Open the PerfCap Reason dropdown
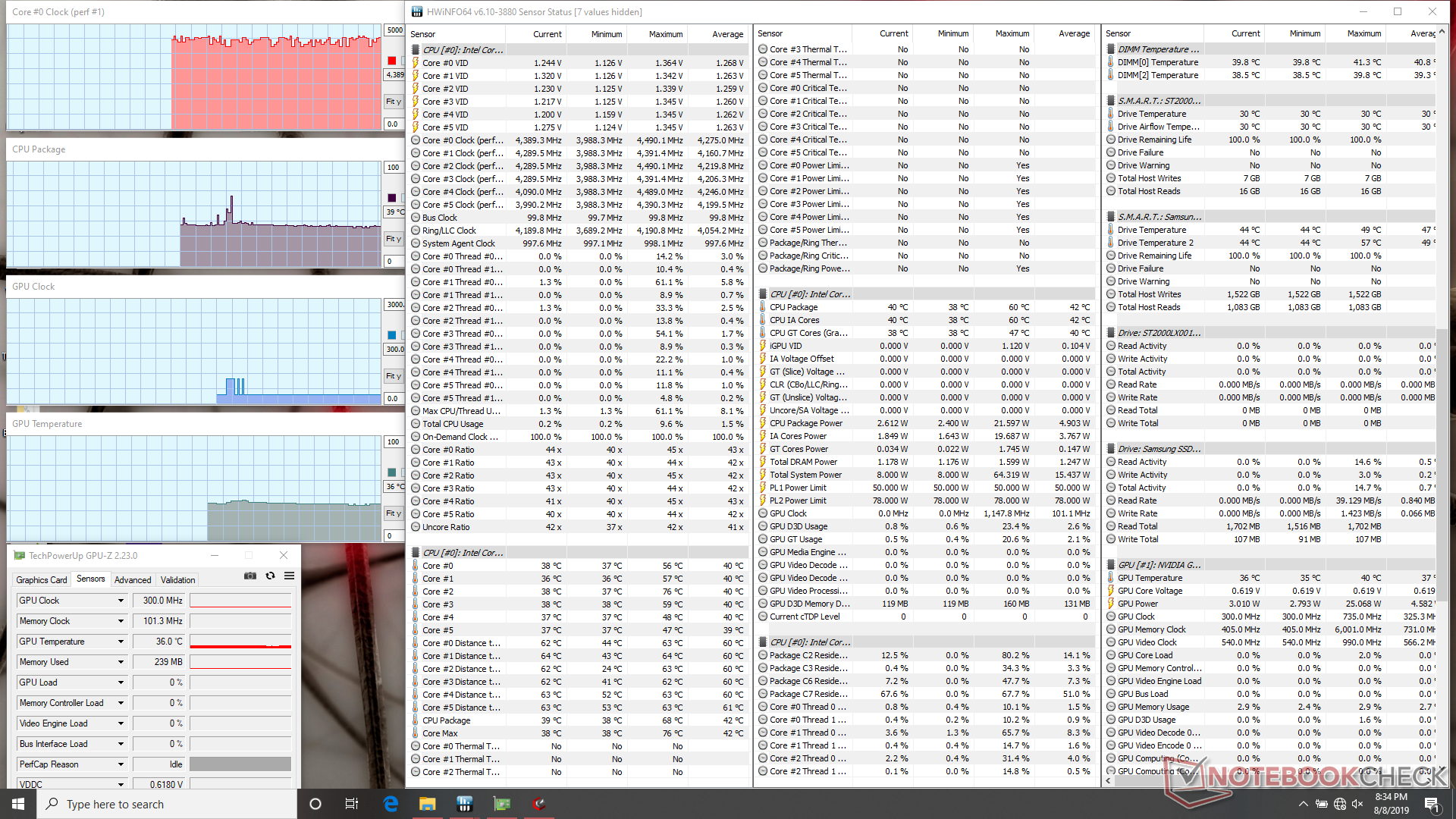 tap(121, 764)
